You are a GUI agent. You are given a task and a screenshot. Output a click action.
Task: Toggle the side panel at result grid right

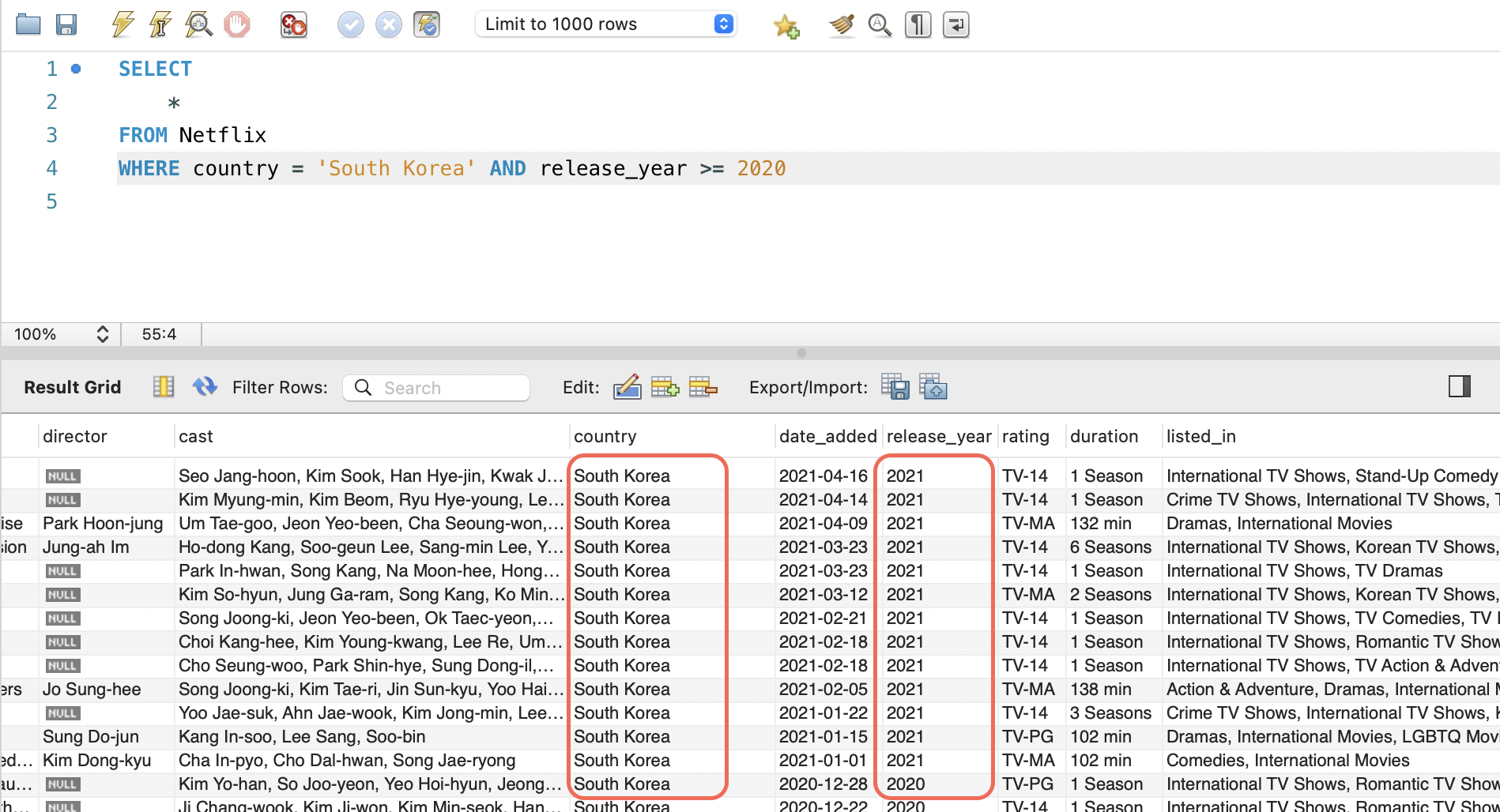click(1460, 386)
